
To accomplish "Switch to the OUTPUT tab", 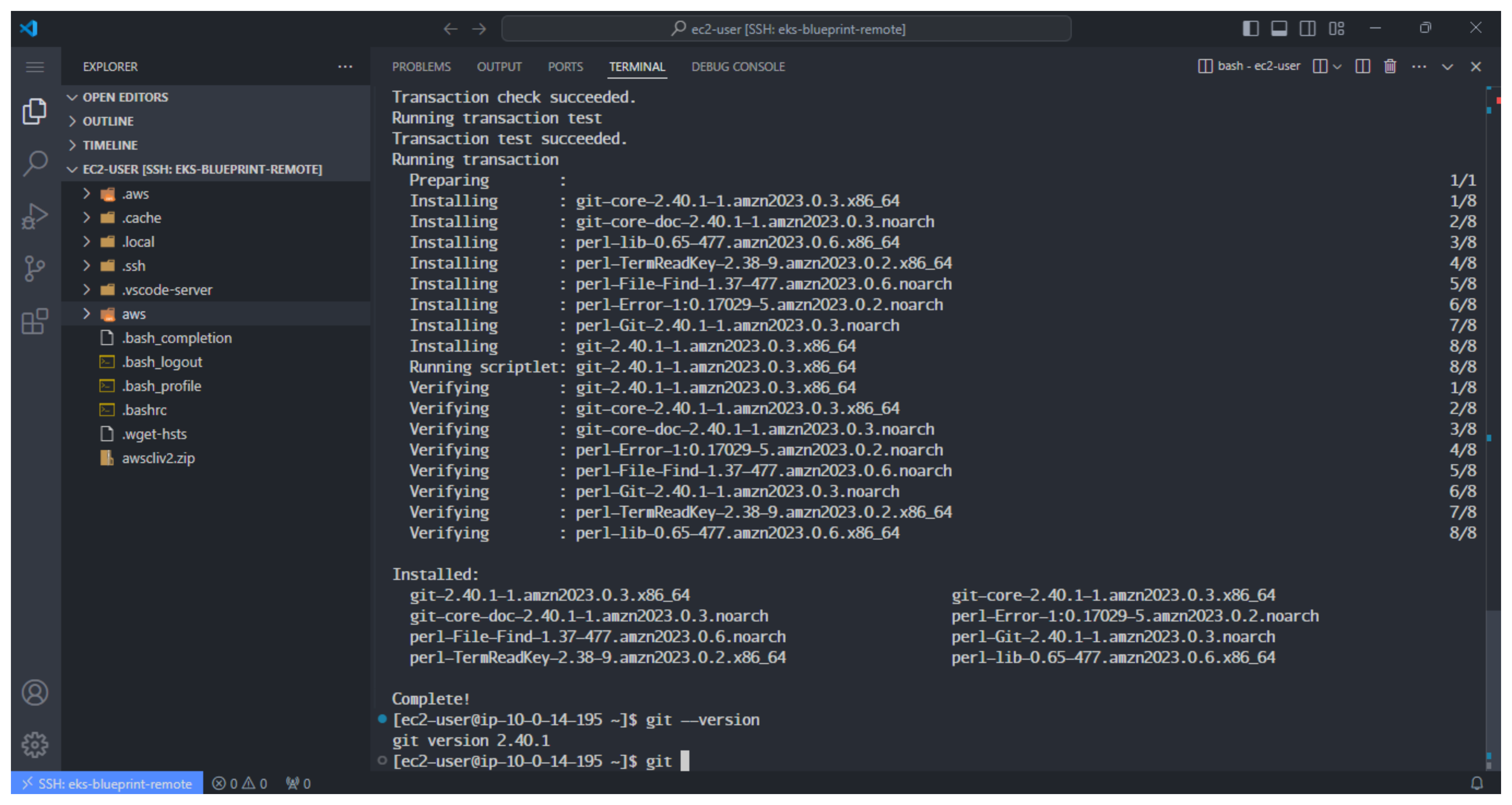I will click(x=499, y=67).
